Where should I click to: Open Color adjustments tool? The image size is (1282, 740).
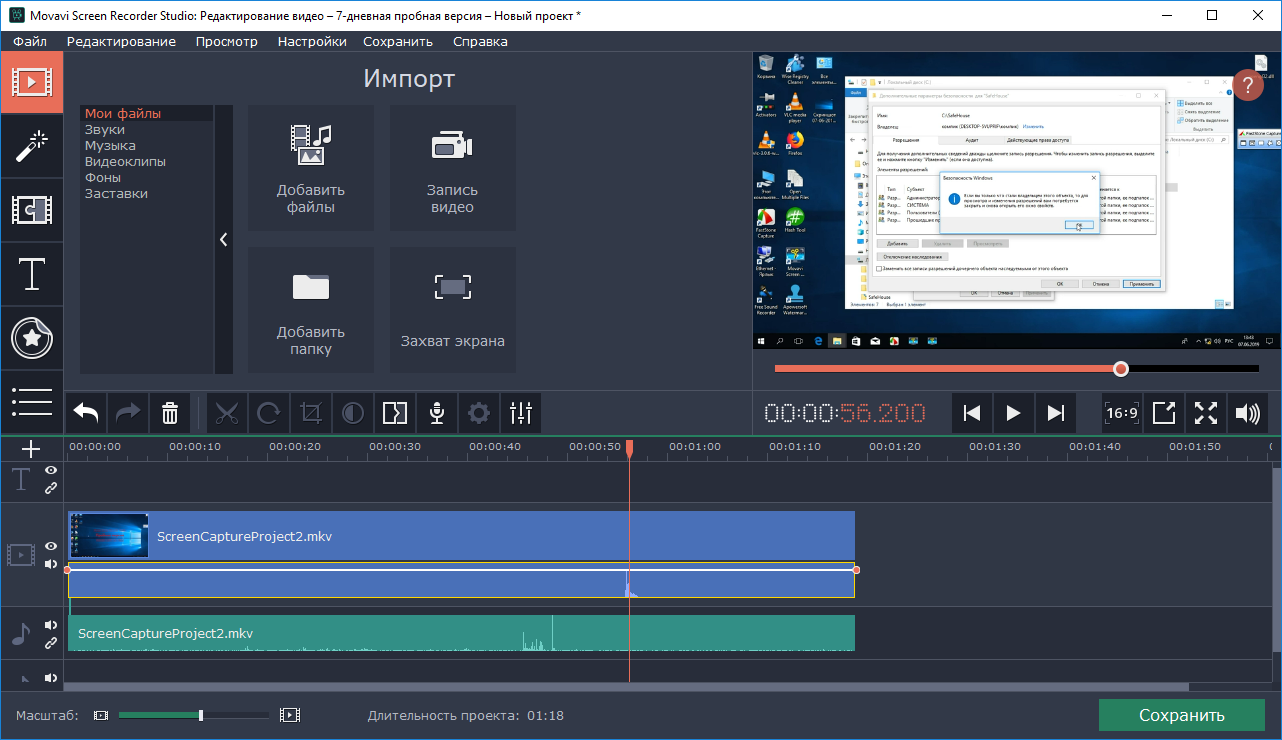click(353, 412)
